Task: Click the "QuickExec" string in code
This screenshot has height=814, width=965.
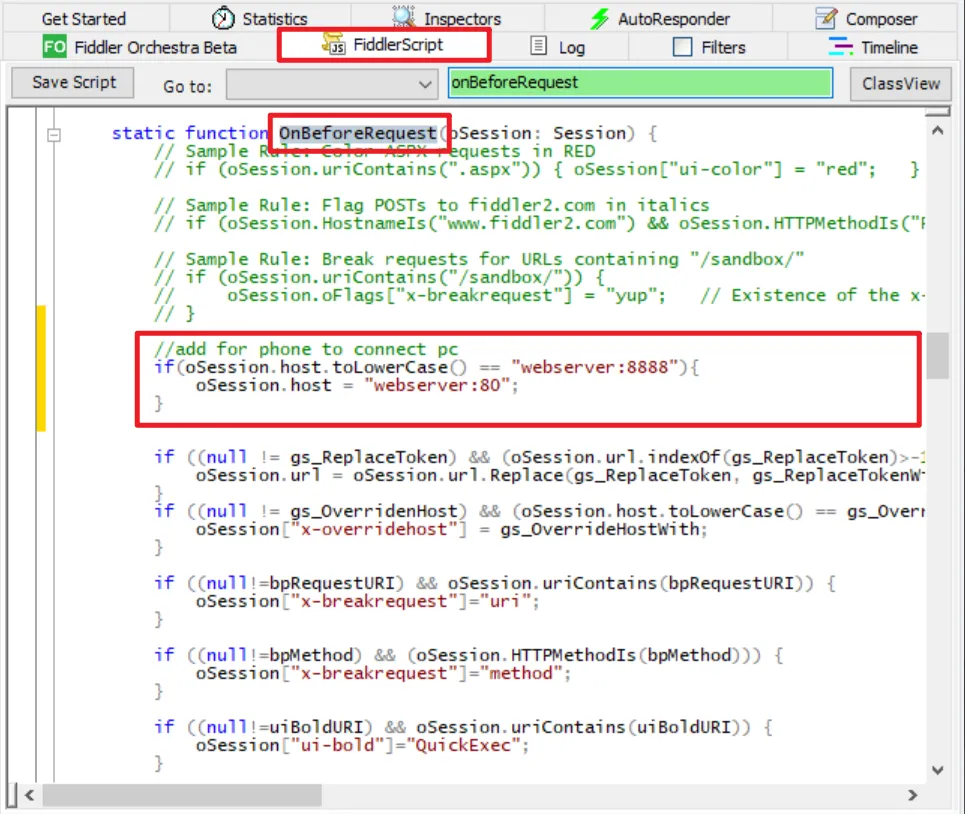Action: coord(462,745)
